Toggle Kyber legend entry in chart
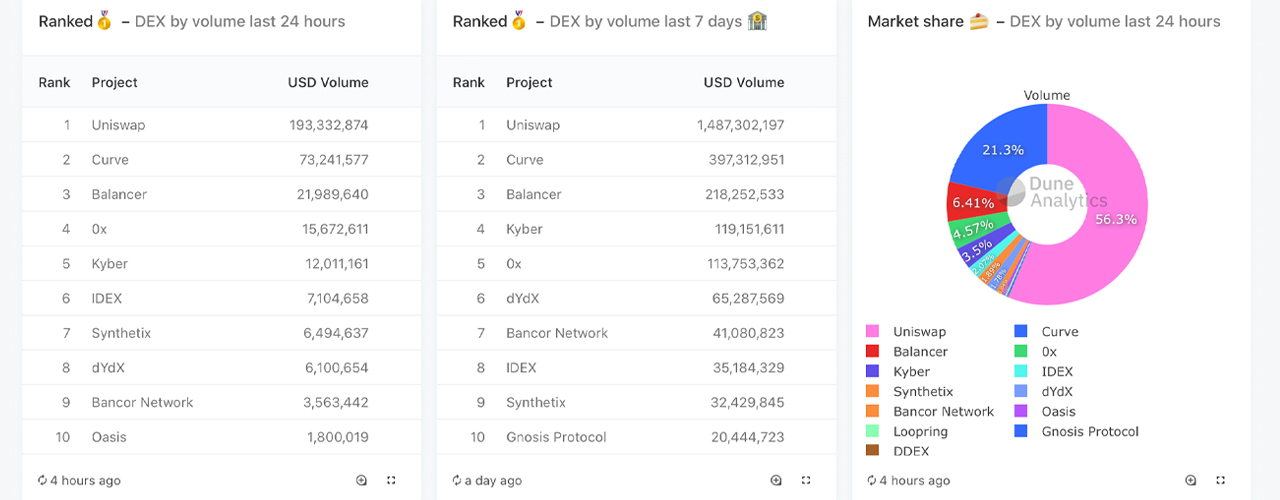 click(897, 371)
